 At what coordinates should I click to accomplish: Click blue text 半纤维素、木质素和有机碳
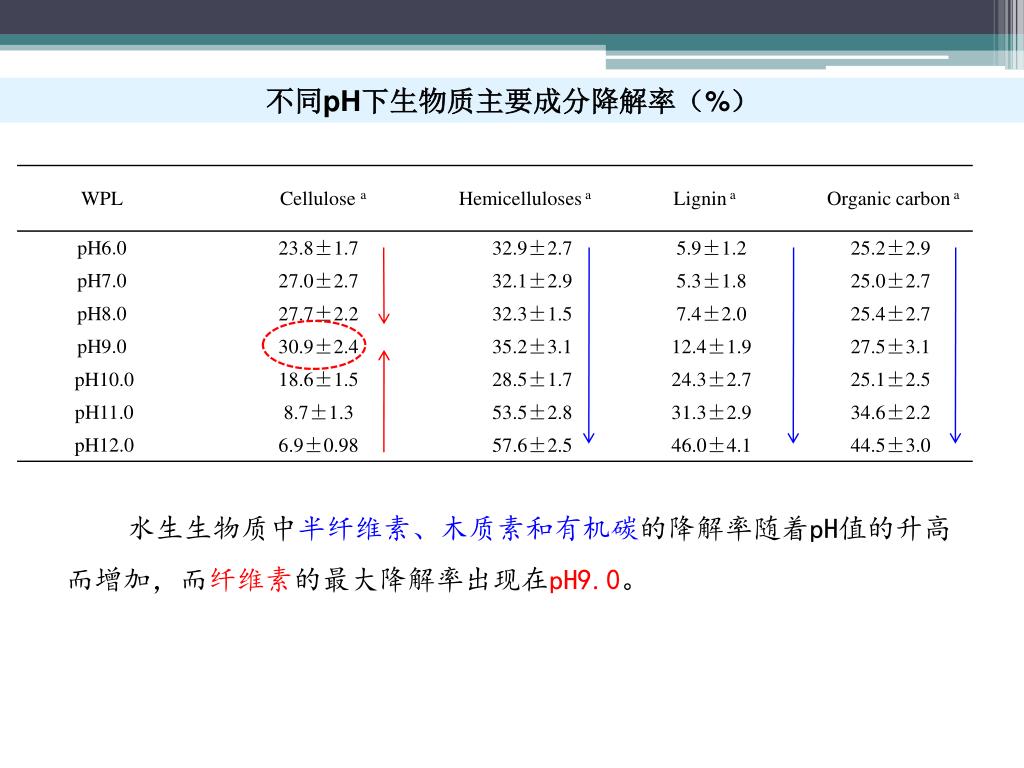468,528
